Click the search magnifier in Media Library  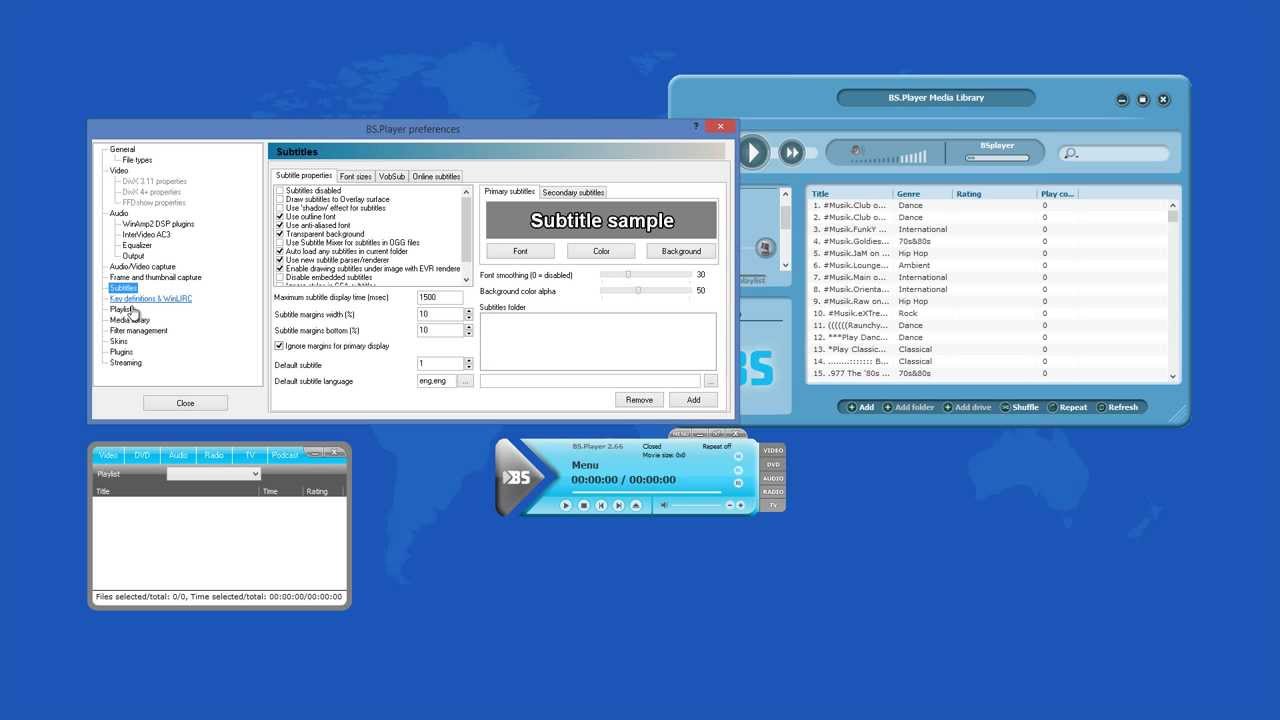pyautogui.click(x=1071, y=154)
